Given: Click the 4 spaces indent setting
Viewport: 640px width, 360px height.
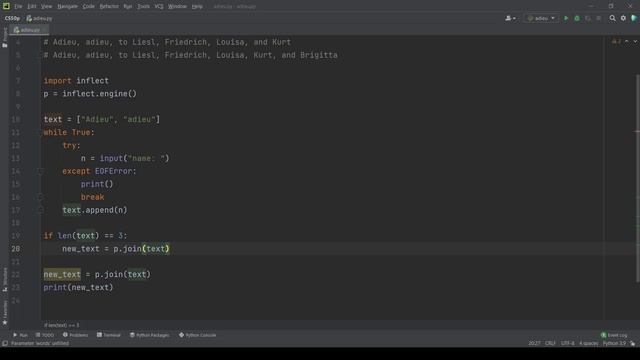Looking at the screenshot, I should click(x=589, y=343).
